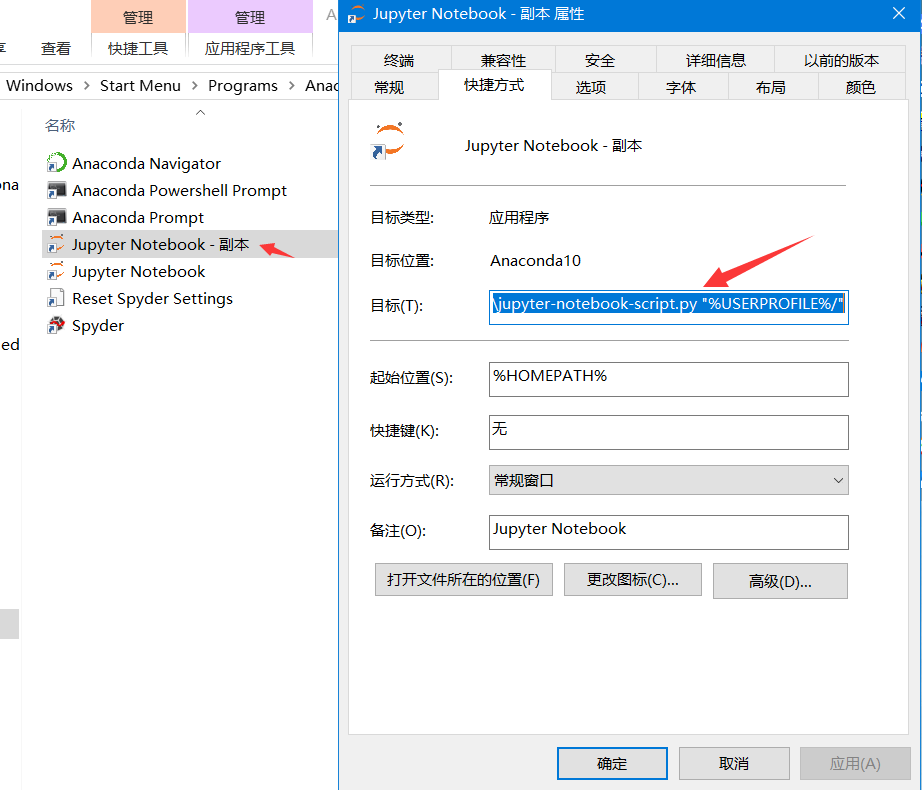Click the 取消 button
The width and height of the screenshot is (922, 790).
point(734,763)
